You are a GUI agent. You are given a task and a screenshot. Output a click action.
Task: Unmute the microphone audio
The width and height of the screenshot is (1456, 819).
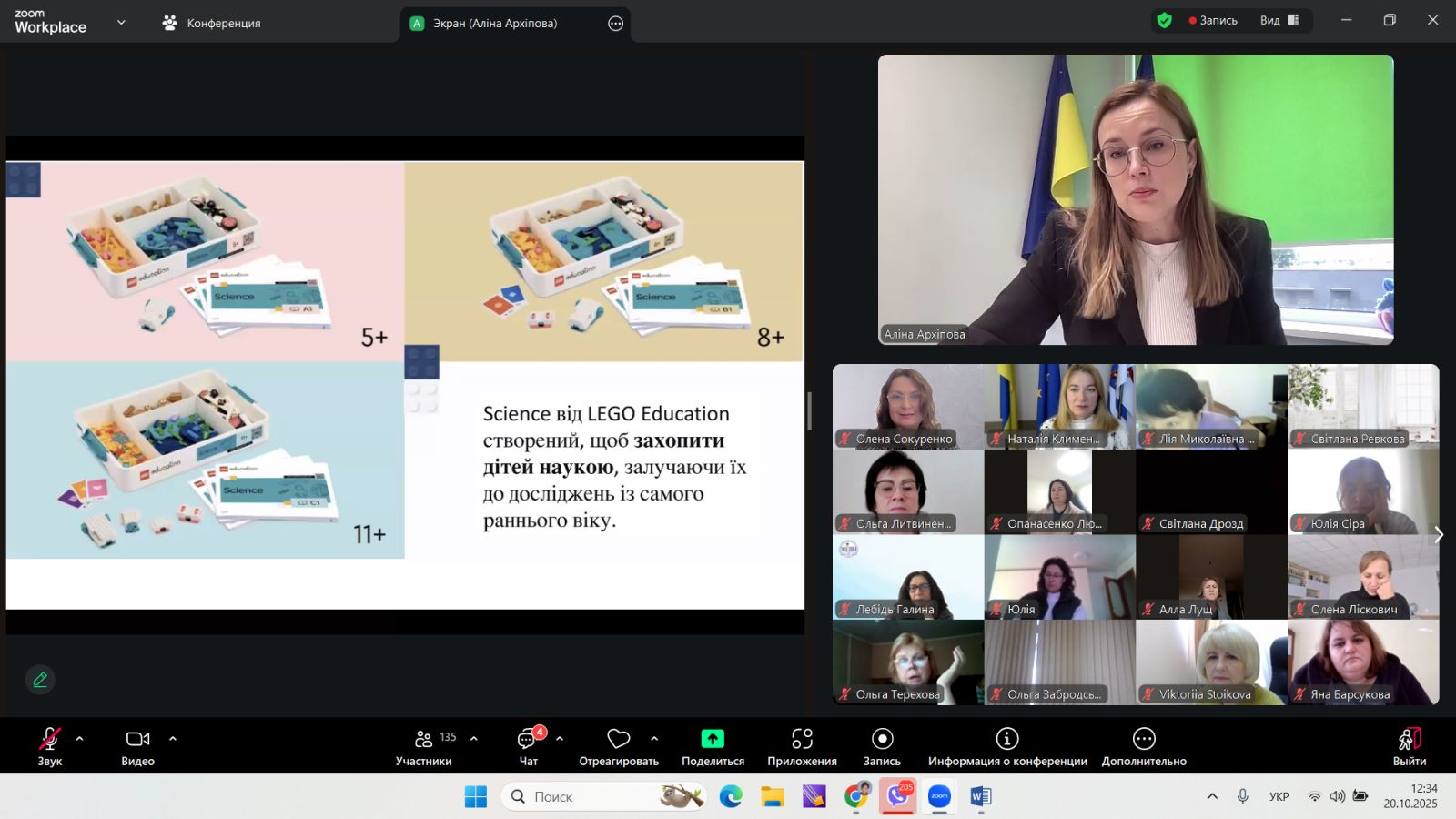tap(49, 739)
